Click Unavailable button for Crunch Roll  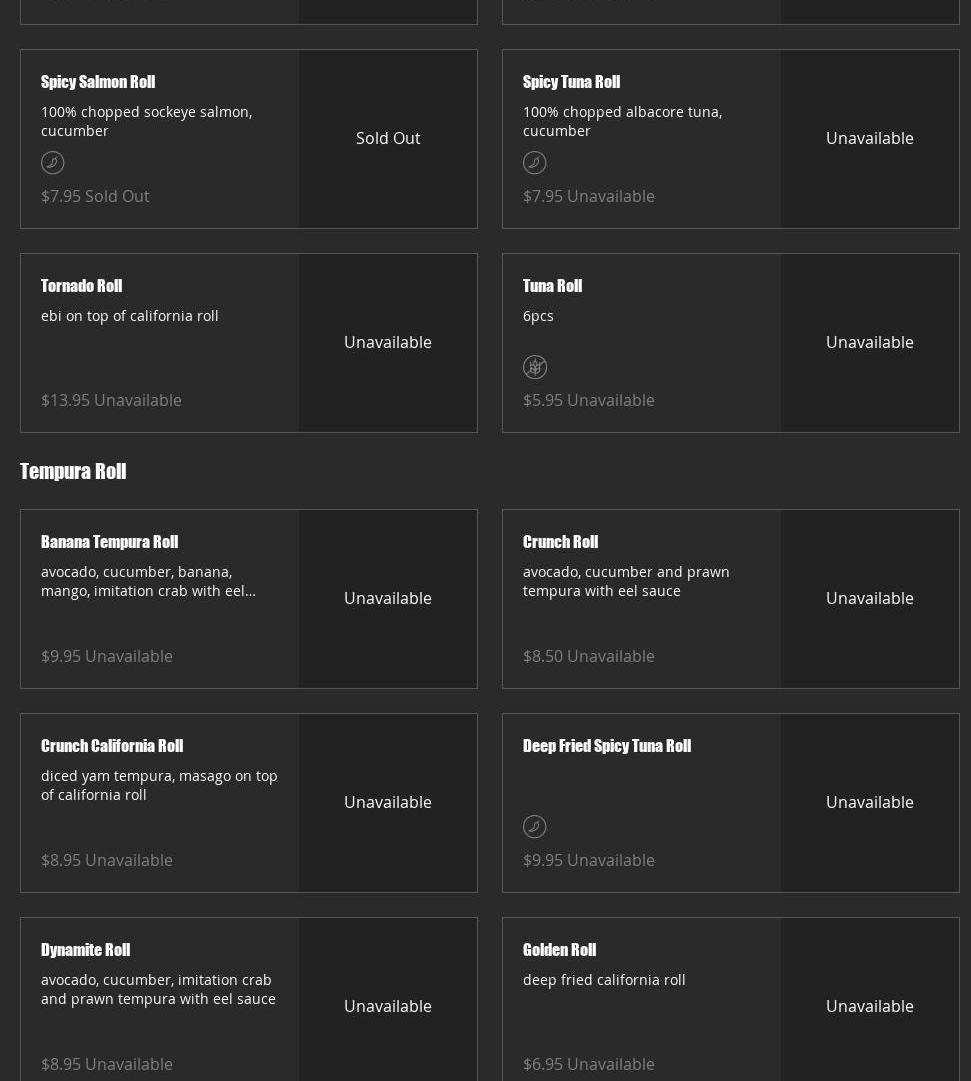pyautogui.click(x=869, y=598)
